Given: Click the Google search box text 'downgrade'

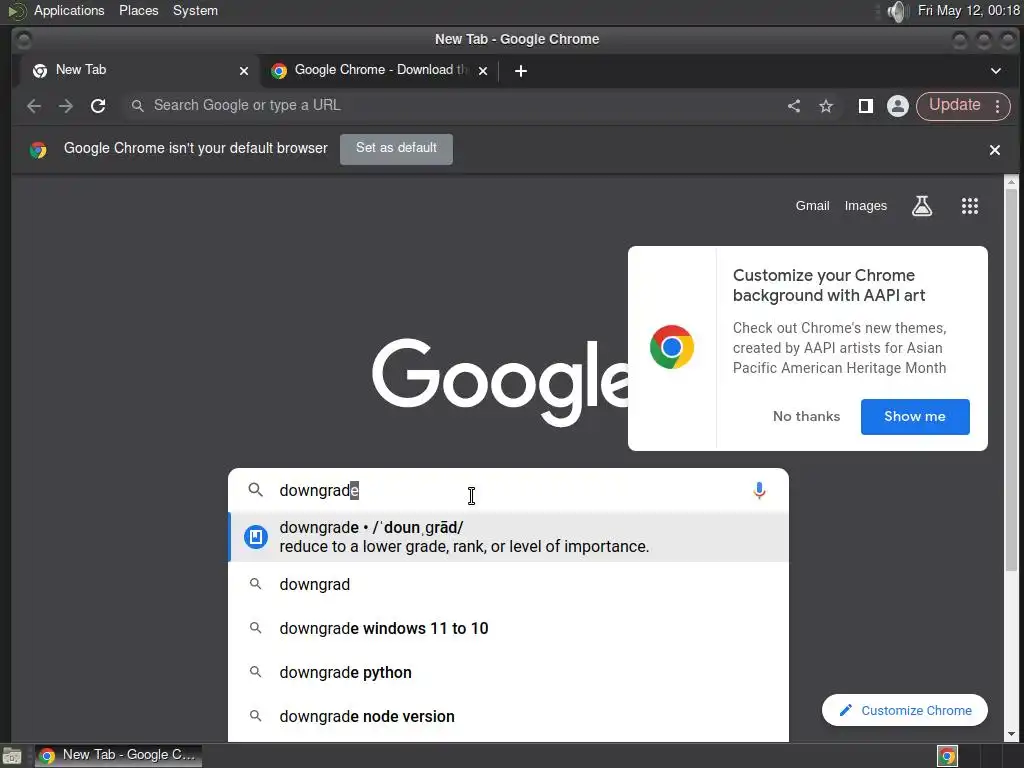Looking at the screenshot, I should (x=319, y=490).
